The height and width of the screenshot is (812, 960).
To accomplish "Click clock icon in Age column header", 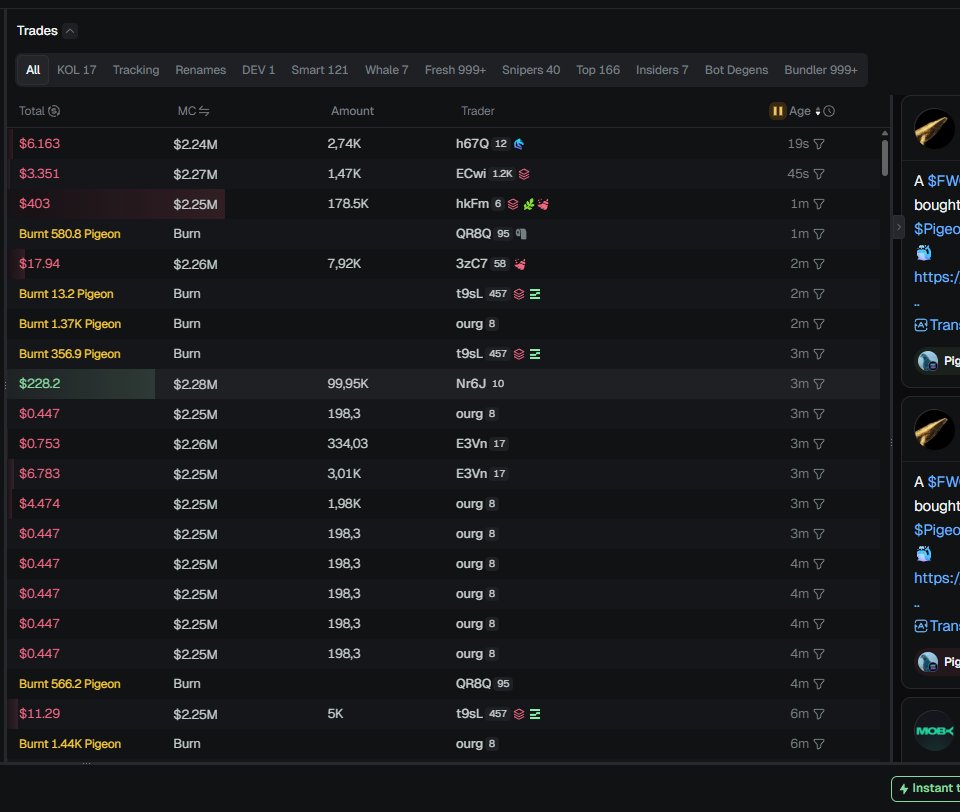I will 829,111.
